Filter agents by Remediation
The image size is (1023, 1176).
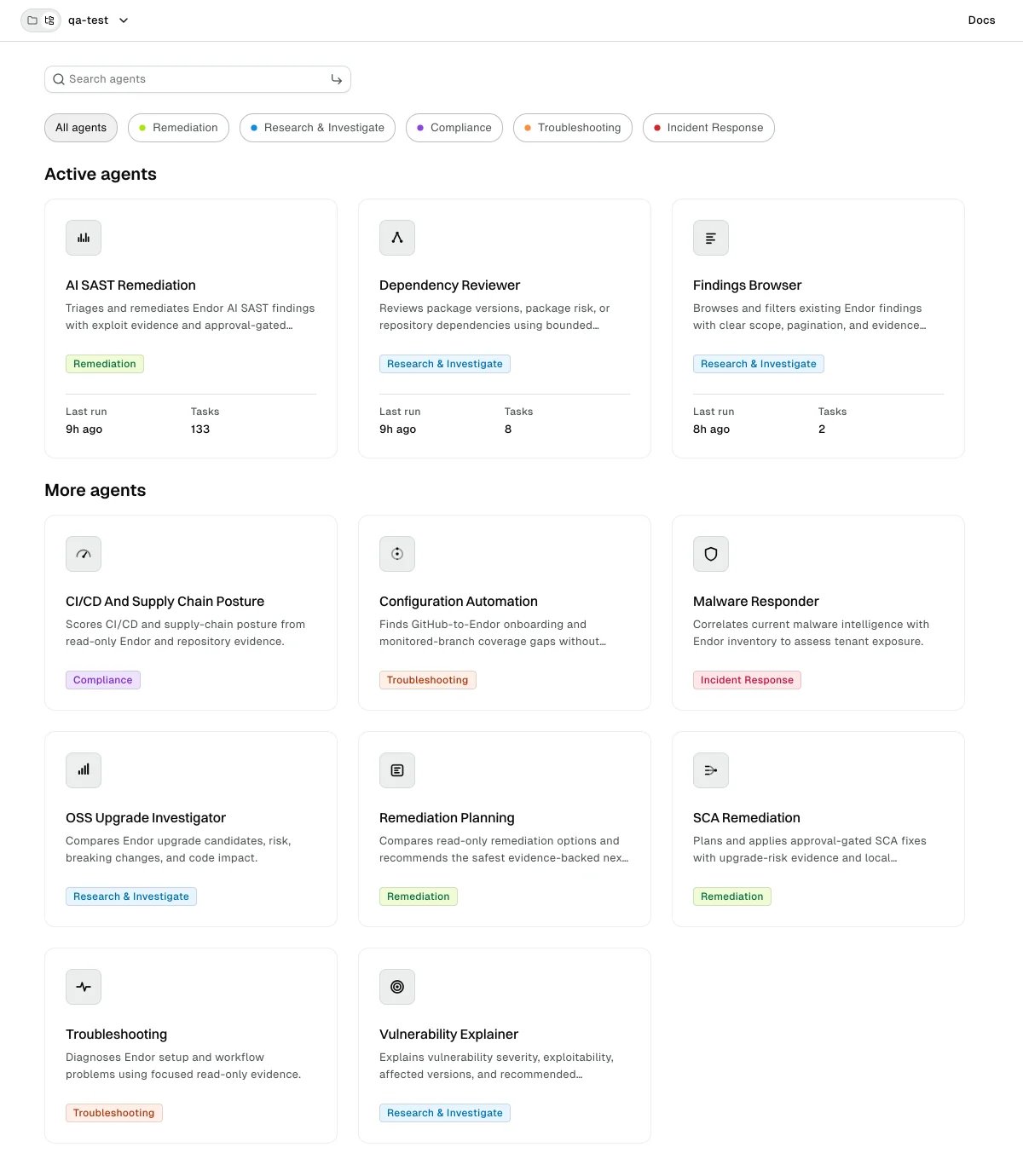pos(178,128)
